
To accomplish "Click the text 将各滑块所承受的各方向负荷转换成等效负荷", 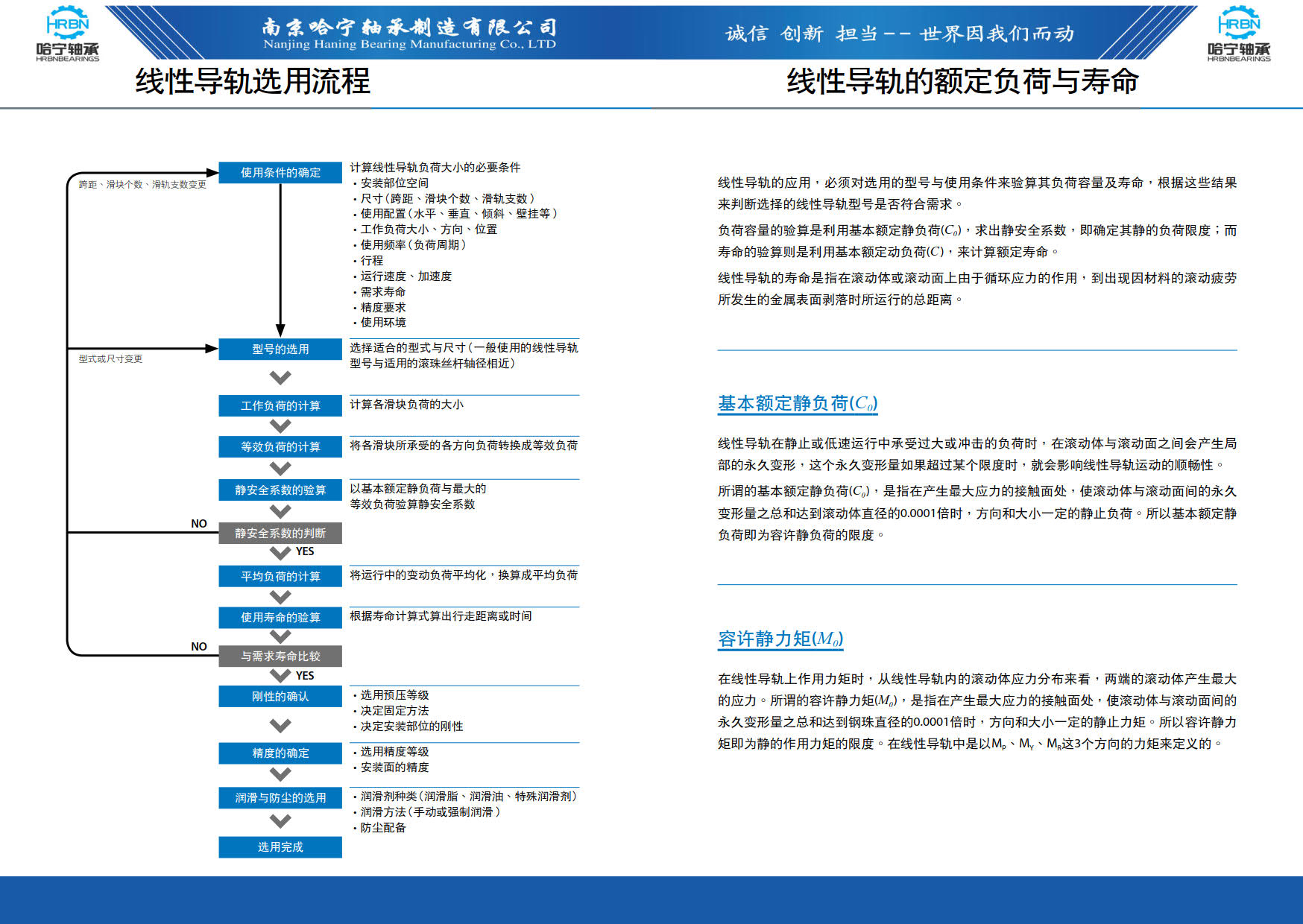I will (x=464, y=445).
